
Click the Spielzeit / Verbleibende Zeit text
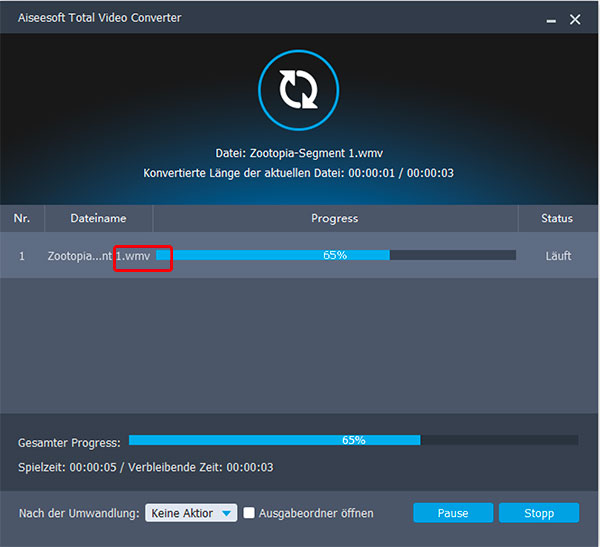[x=146, y=467]
